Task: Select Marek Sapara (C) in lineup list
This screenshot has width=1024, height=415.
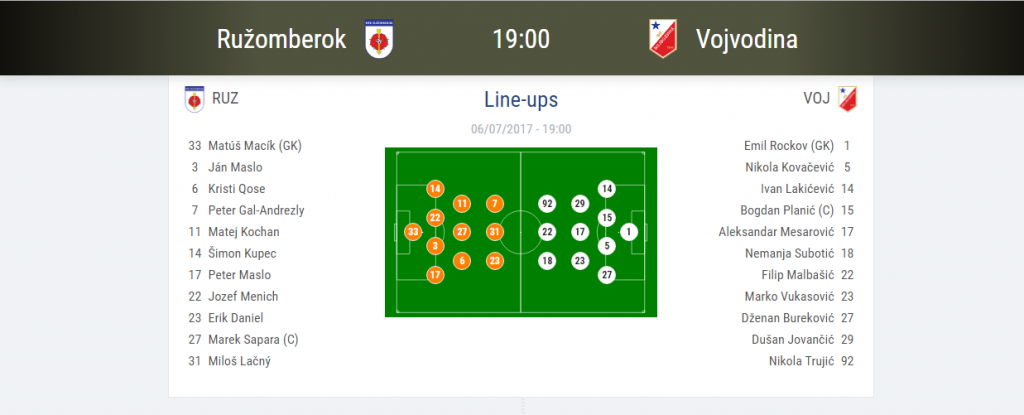Action: point(253,339)
